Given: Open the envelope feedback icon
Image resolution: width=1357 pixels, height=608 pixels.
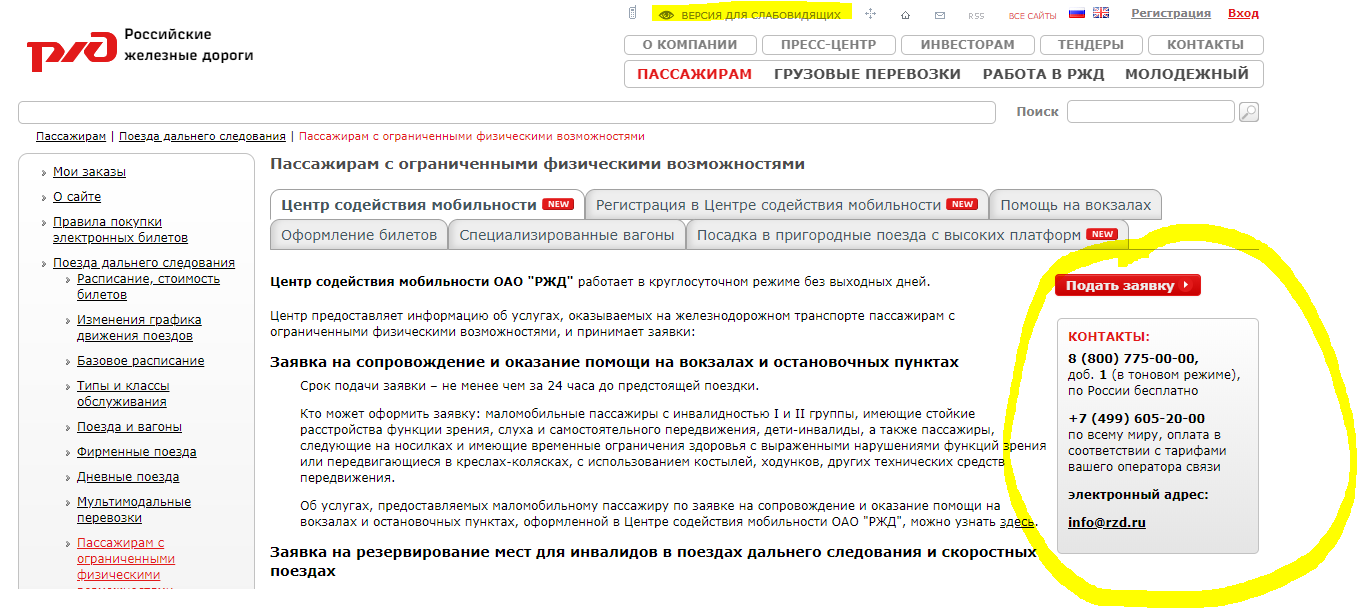Looking at the screenshot, I should click(x=940, y=15).
